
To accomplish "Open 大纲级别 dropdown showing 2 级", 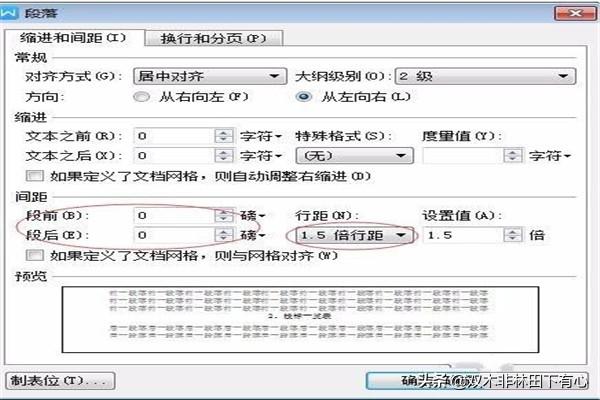I will (485, 76).
